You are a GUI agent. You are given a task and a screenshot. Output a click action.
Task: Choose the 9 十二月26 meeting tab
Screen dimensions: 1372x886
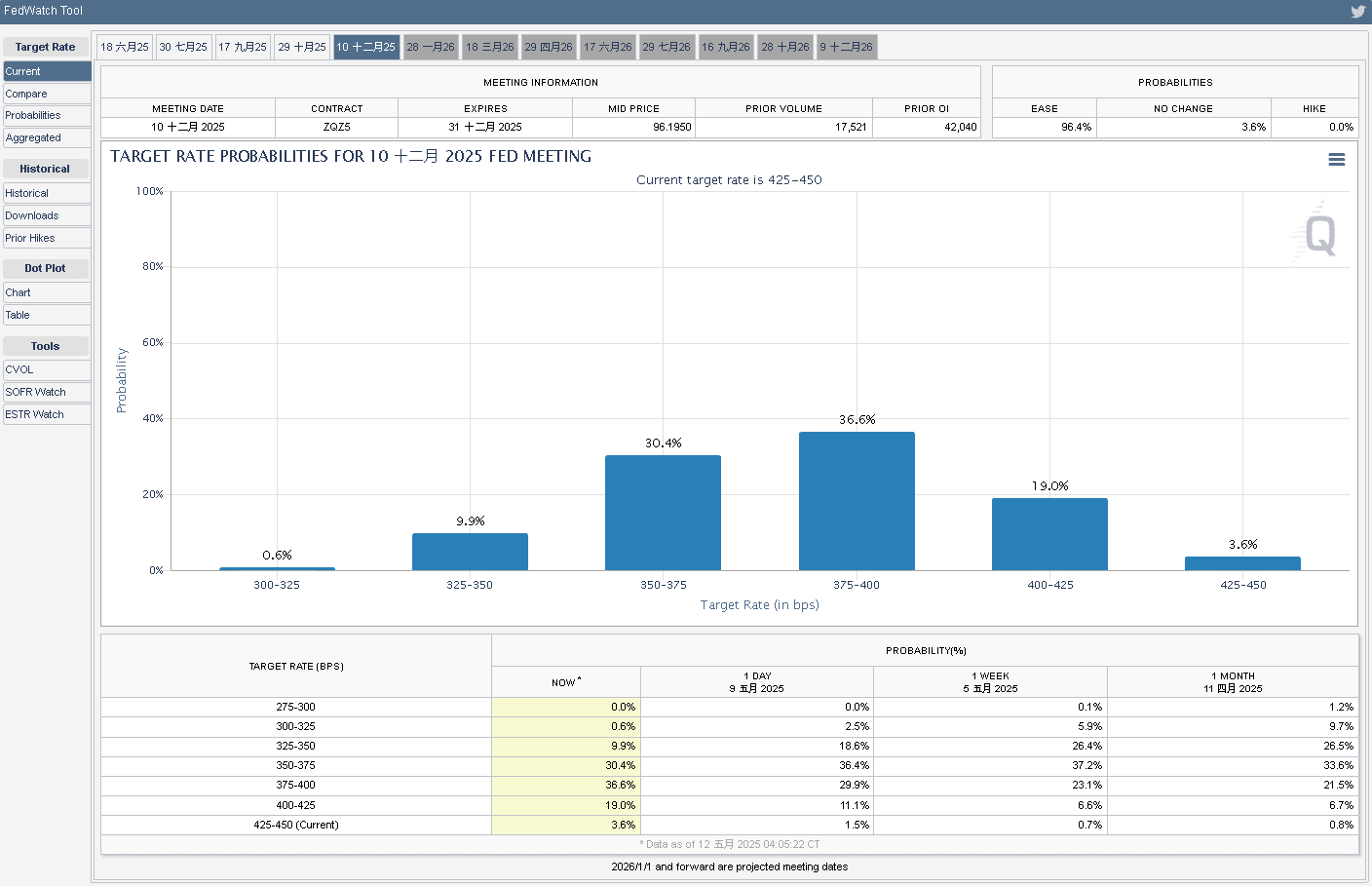[846, 47]
